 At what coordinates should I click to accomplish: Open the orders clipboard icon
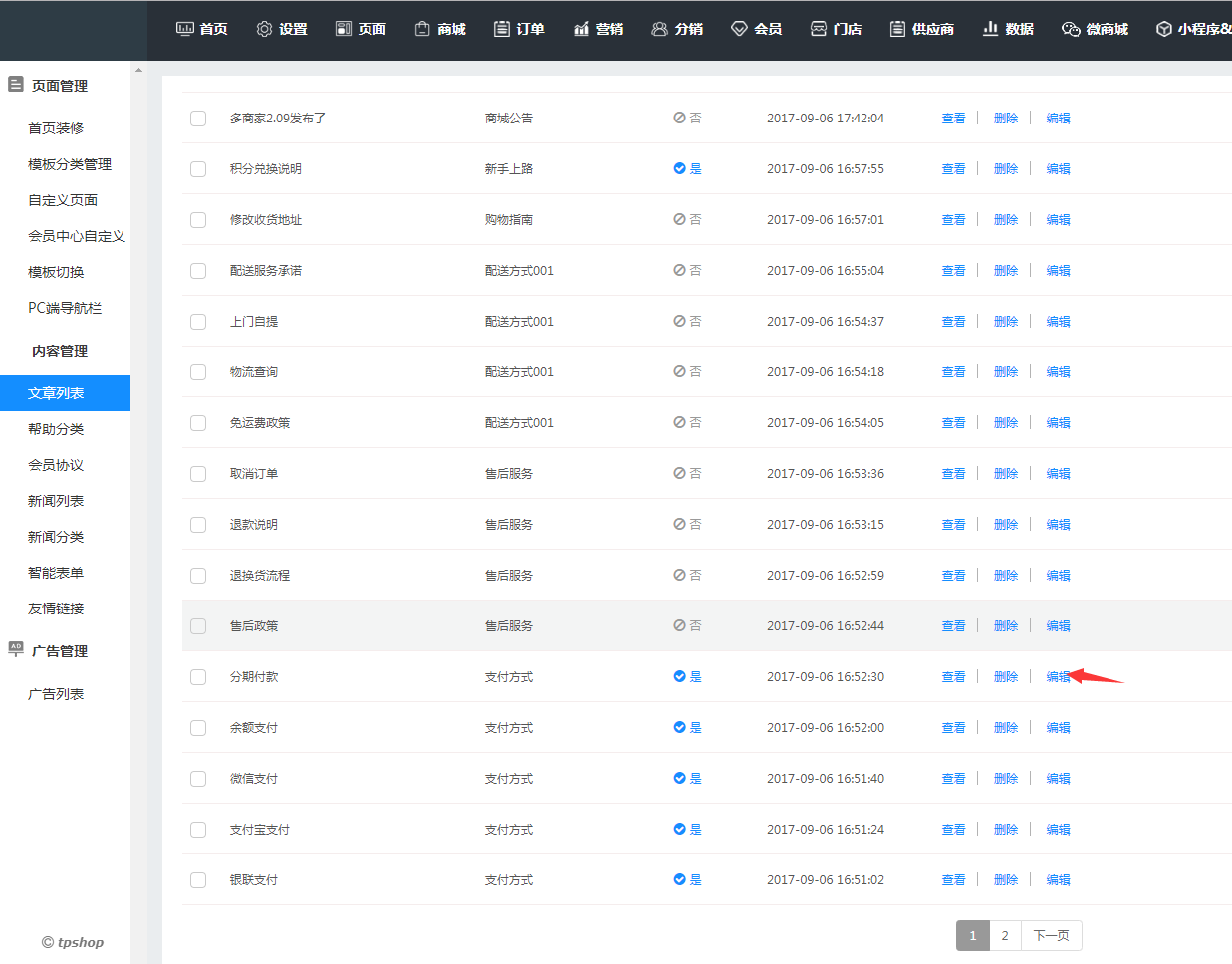[502, 29]
